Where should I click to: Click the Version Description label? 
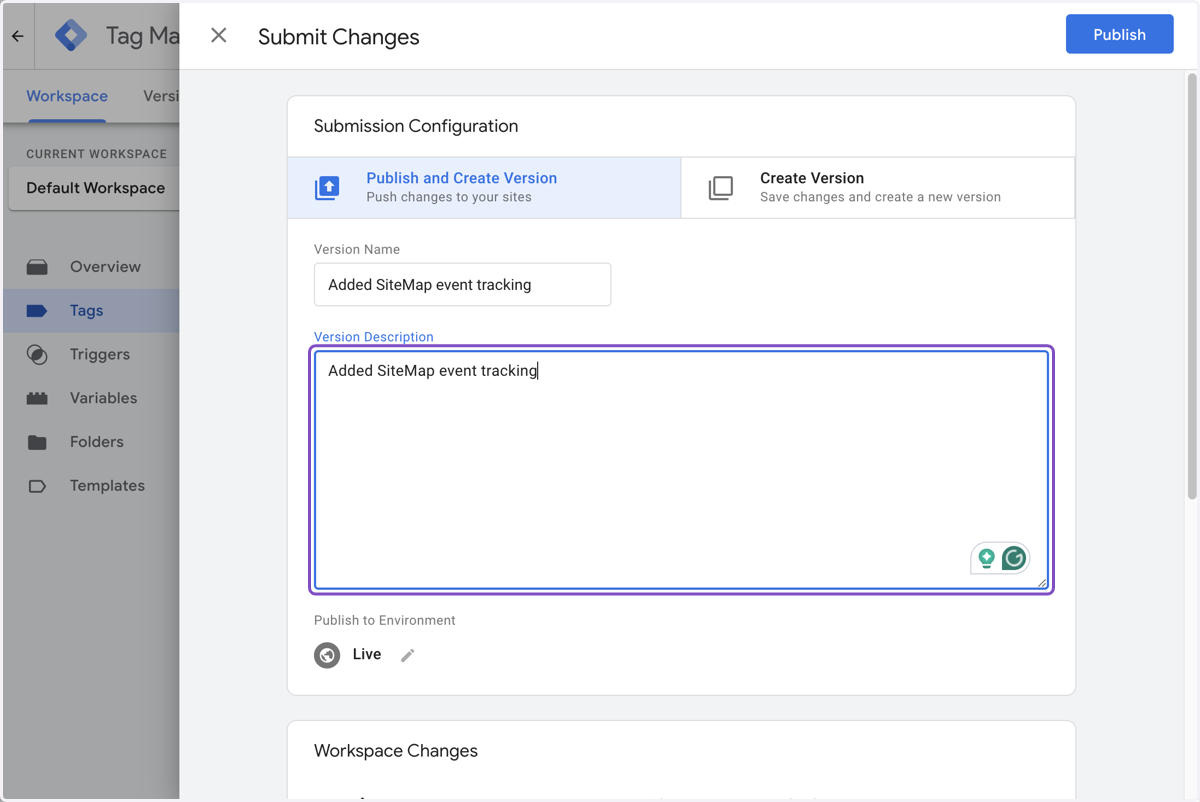coord(374,337)
